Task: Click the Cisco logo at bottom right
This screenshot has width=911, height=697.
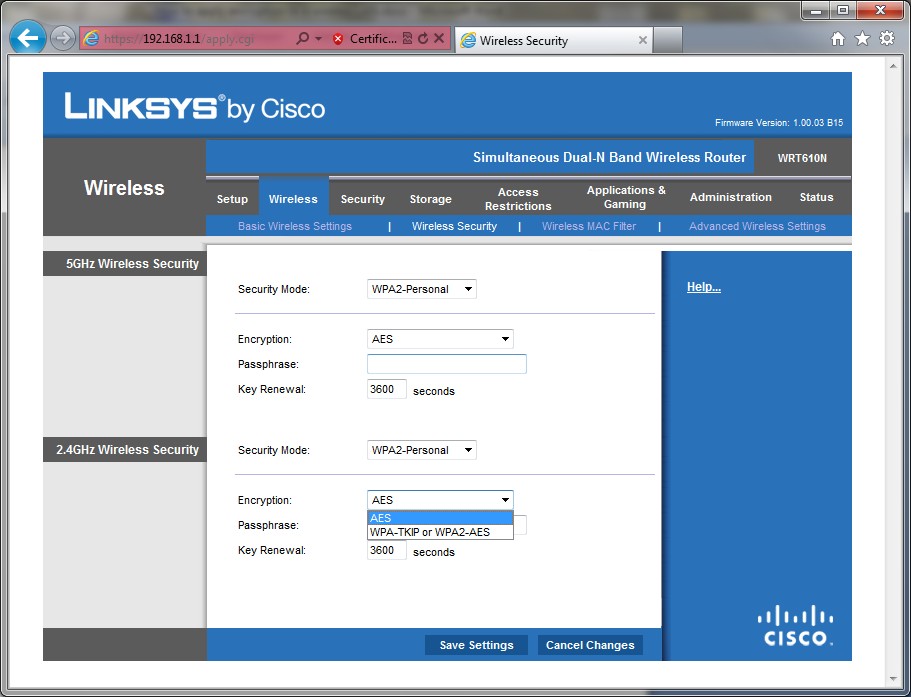Action: [796, 626]
